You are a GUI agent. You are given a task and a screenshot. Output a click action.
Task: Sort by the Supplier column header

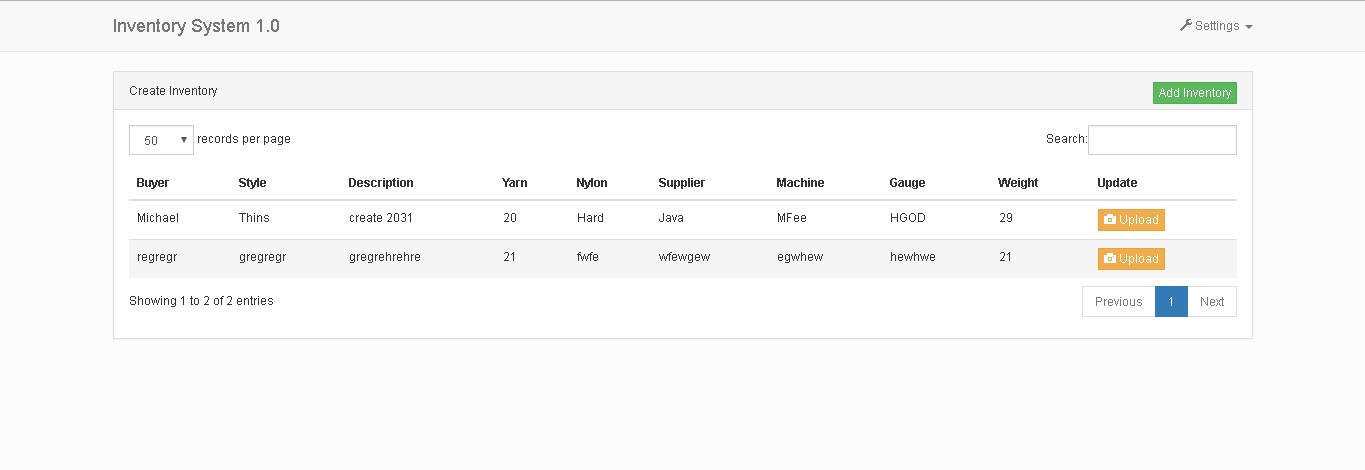(x=682, y=183)
